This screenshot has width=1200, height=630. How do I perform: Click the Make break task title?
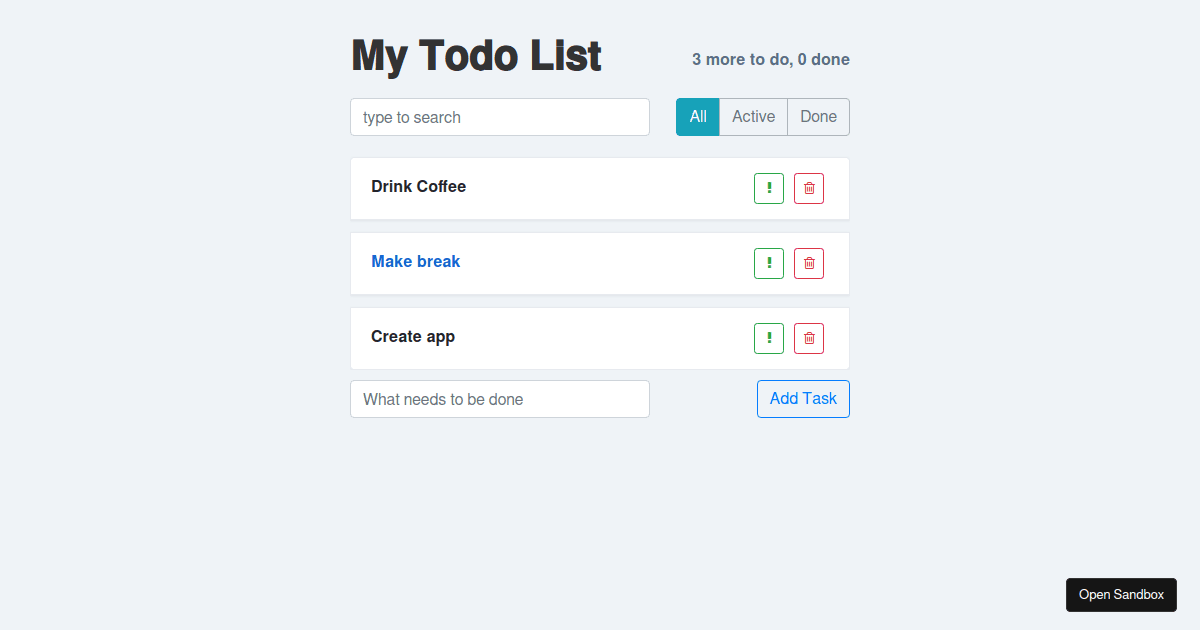(x=415, y=261)
